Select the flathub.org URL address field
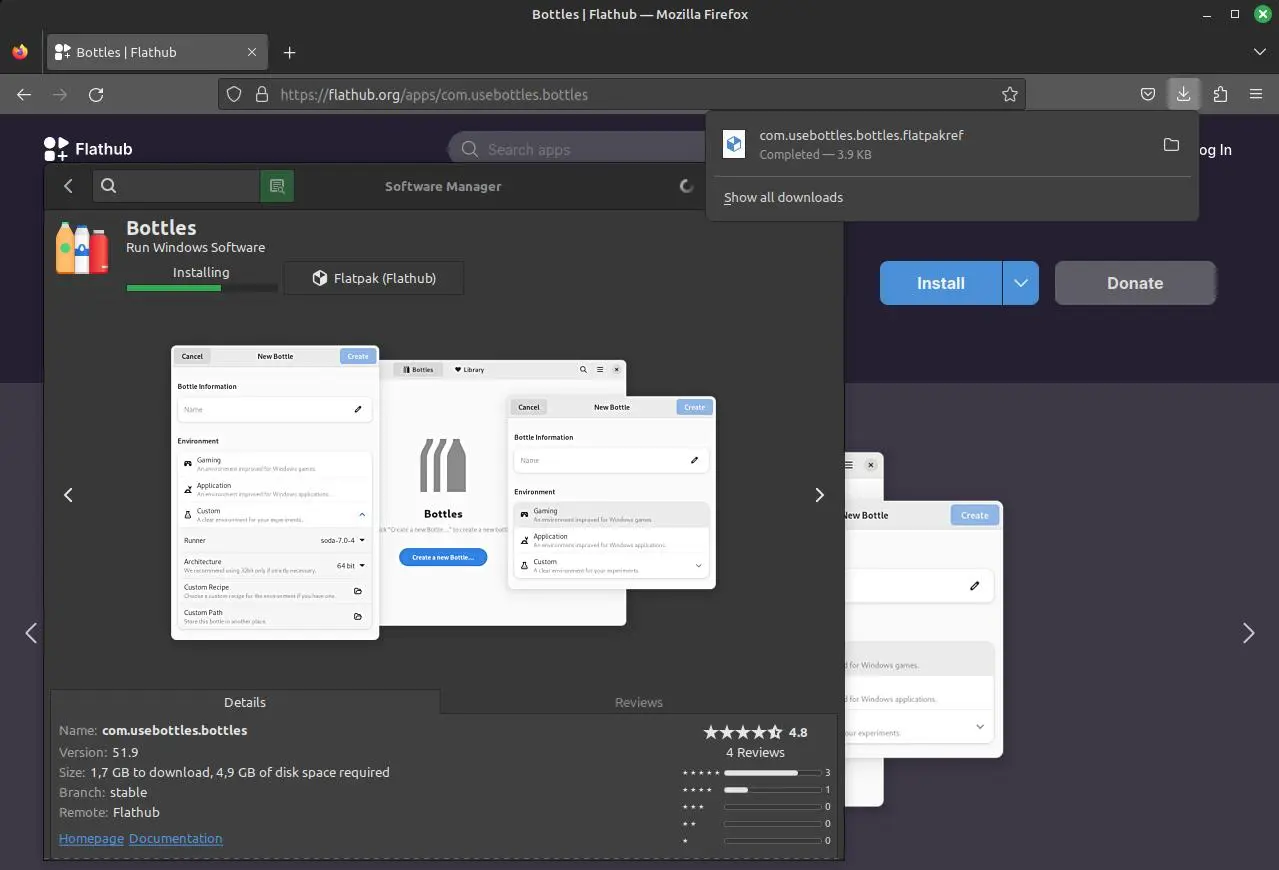The height and width of the screenshot is (870, 1279). tap(620, 94)
